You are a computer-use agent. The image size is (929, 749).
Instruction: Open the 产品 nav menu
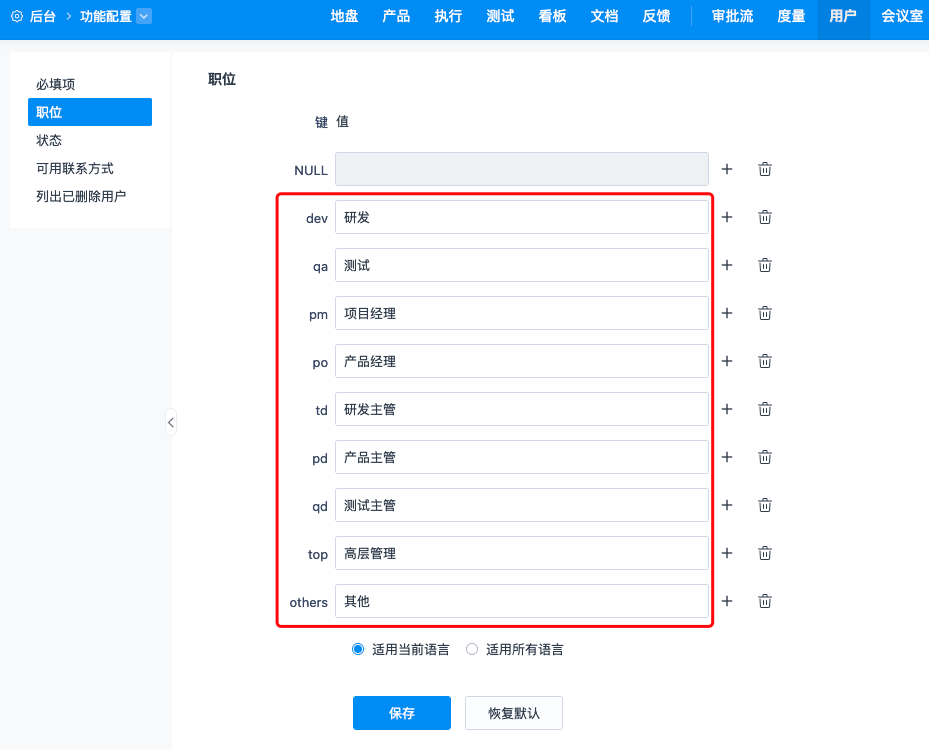coord(396,17)
